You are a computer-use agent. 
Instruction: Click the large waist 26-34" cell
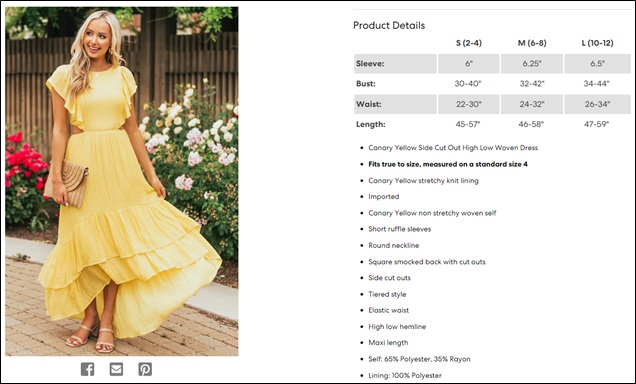click(x=597, y=104)
